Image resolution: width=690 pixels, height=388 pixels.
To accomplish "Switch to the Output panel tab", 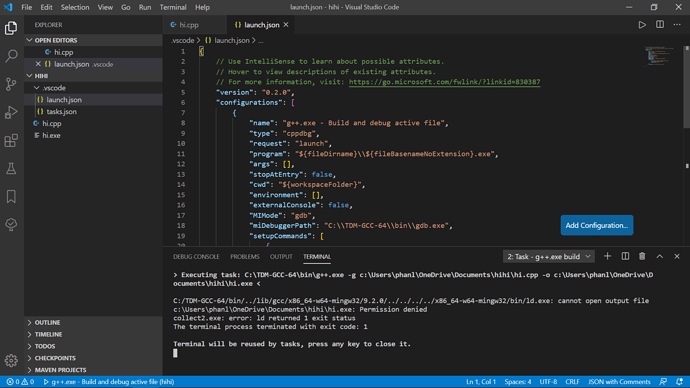I will pos(281,256).
